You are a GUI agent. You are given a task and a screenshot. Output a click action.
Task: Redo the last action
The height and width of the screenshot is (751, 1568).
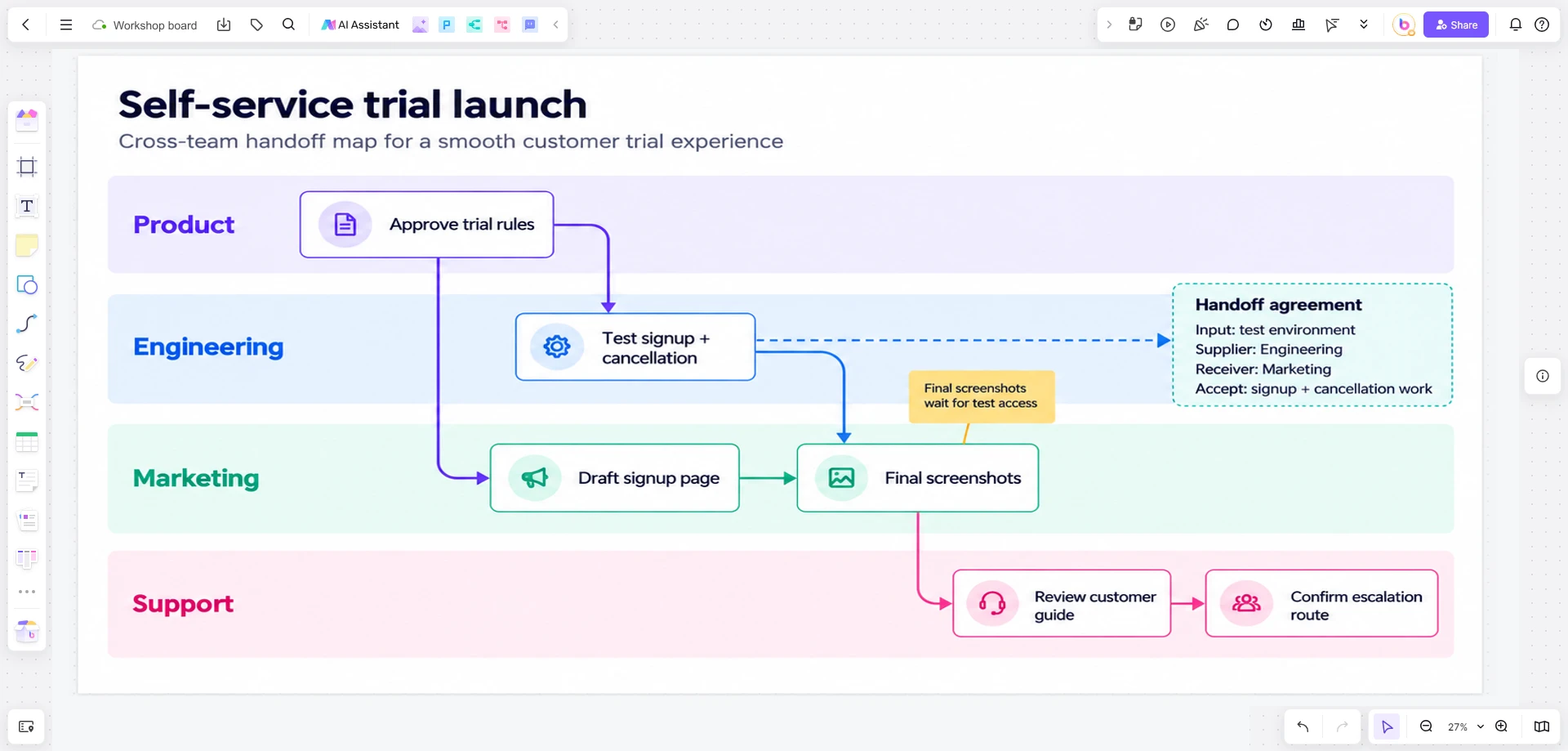(x=1342, y=726)
